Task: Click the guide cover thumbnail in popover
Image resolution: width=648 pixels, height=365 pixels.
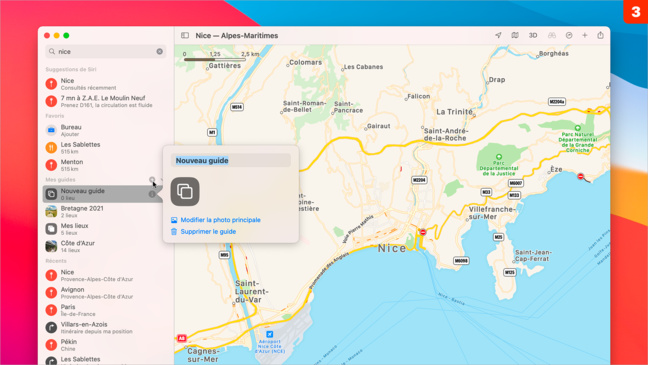Action: [x=185, y=191]
